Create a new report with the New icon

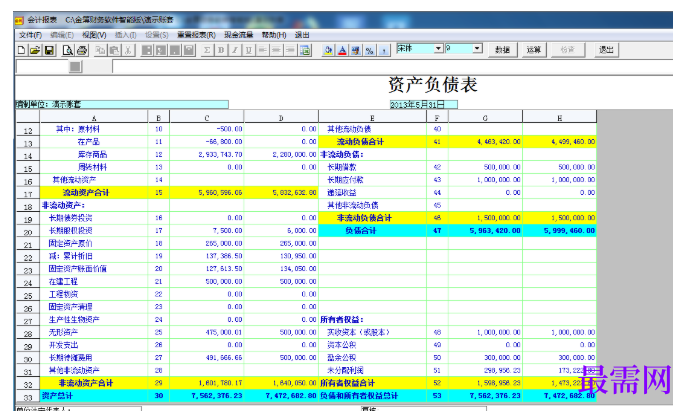(x=21, y=50)
